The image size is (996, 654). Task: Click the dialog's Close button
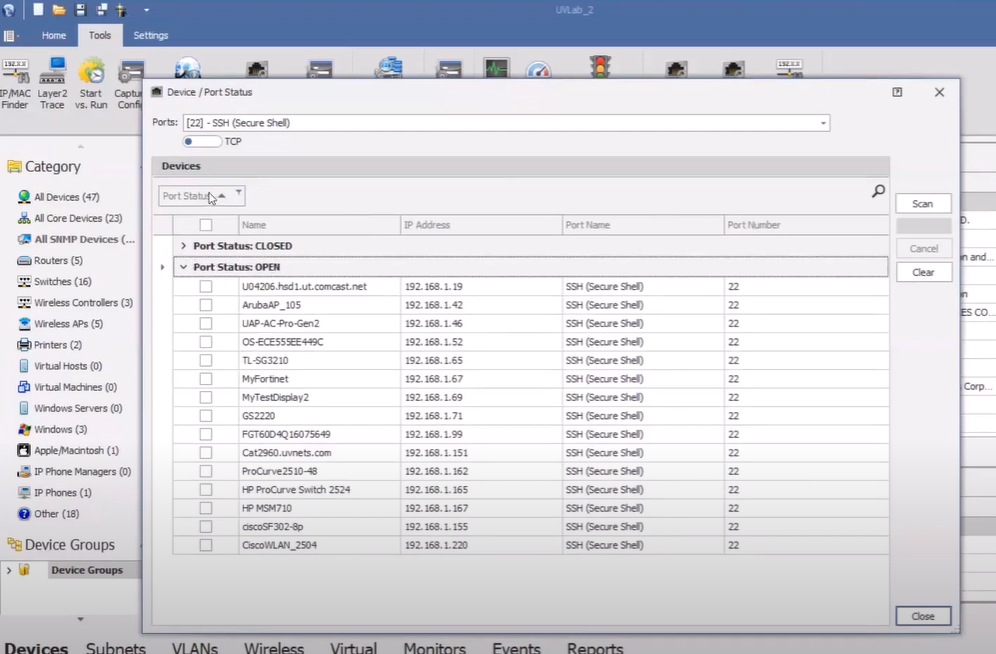click(x=923, y=617)
